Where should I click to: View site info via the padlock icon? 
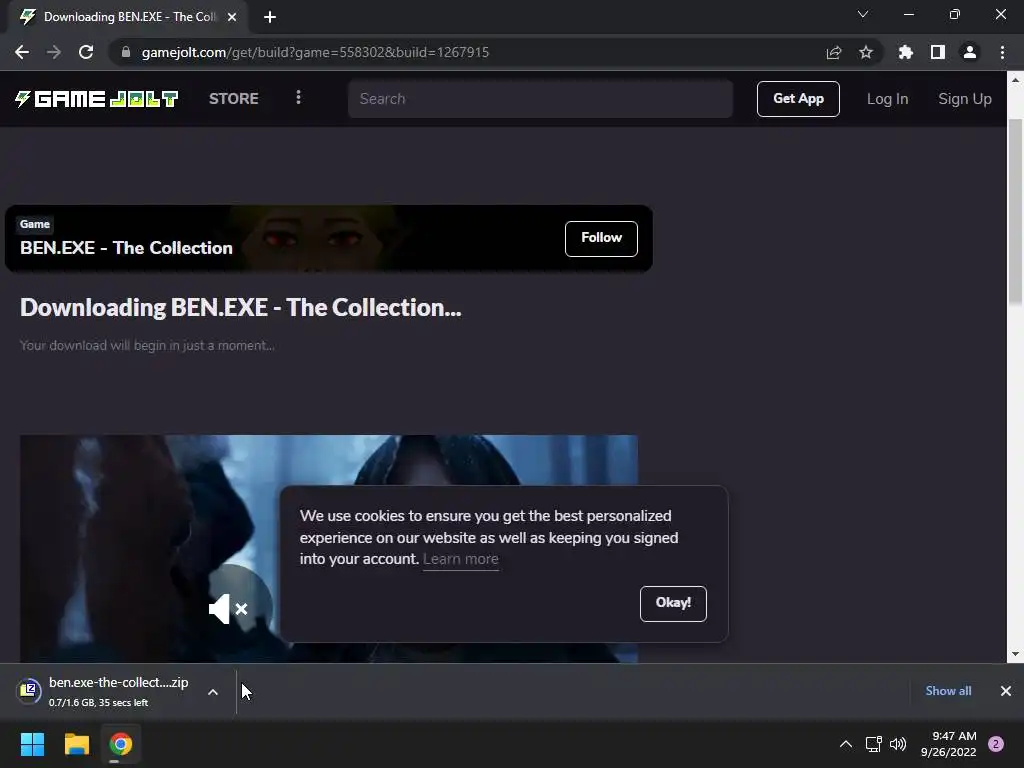click(x=126, y=52)
